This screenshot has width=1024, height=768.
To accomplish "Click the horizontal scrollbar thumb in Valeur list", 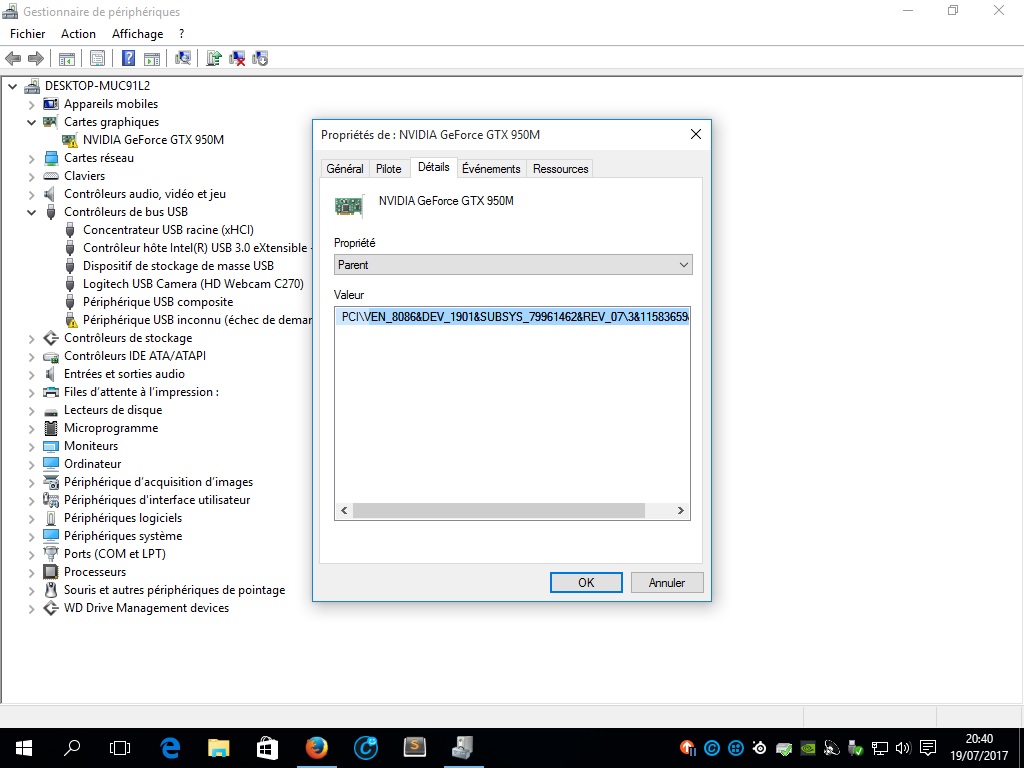I will (499, 511).
